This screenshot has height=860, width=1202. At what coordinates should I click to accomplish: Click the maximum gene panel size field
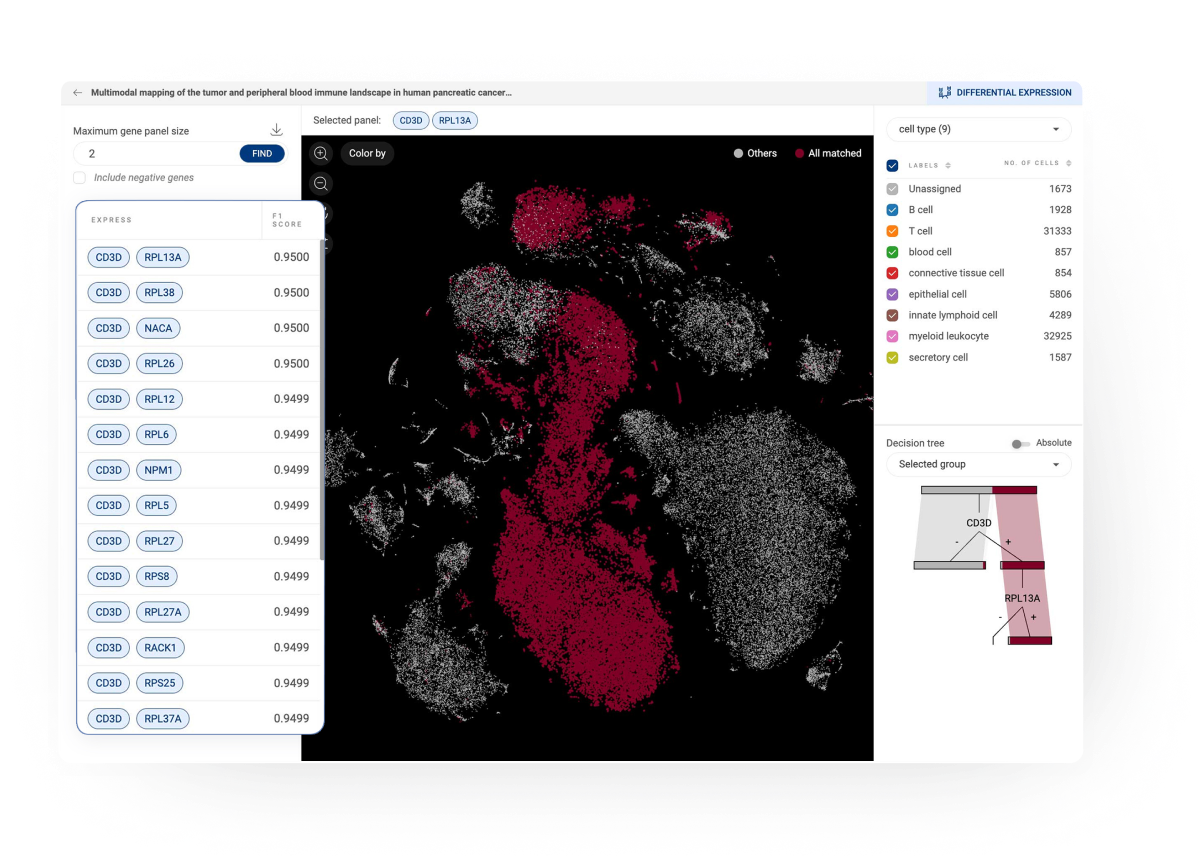coord(155,154)
